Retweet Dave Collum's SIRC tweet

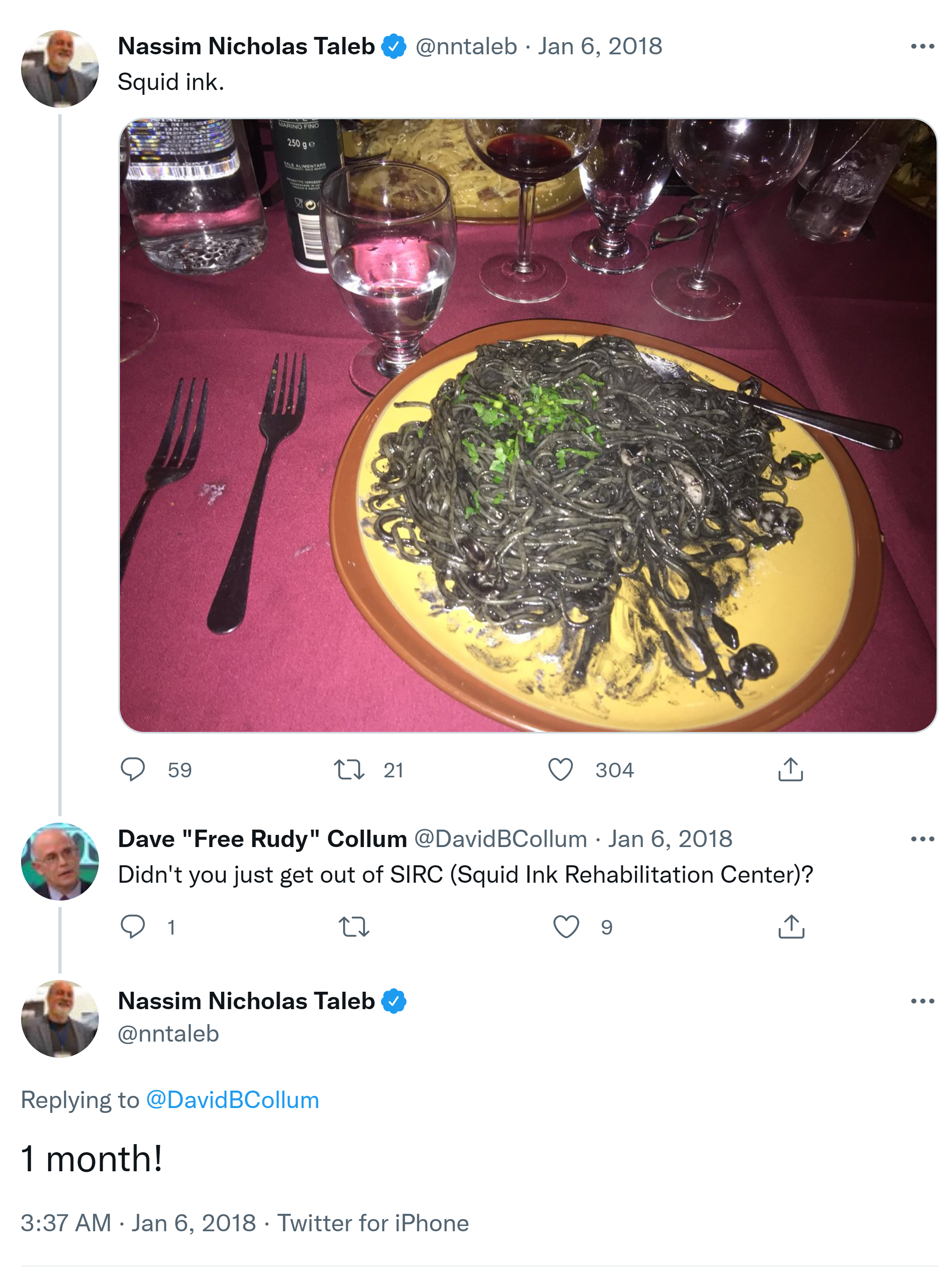354,926
